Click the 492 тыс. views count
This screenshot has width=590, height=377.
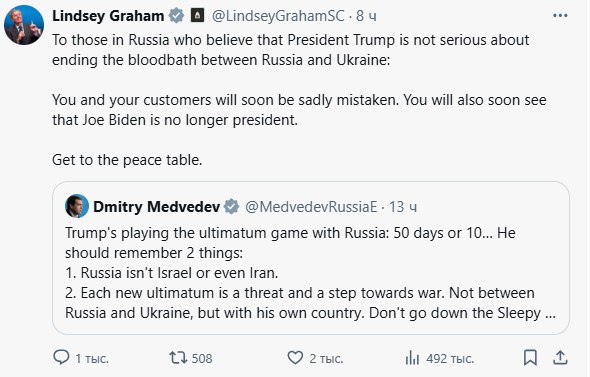450,358
